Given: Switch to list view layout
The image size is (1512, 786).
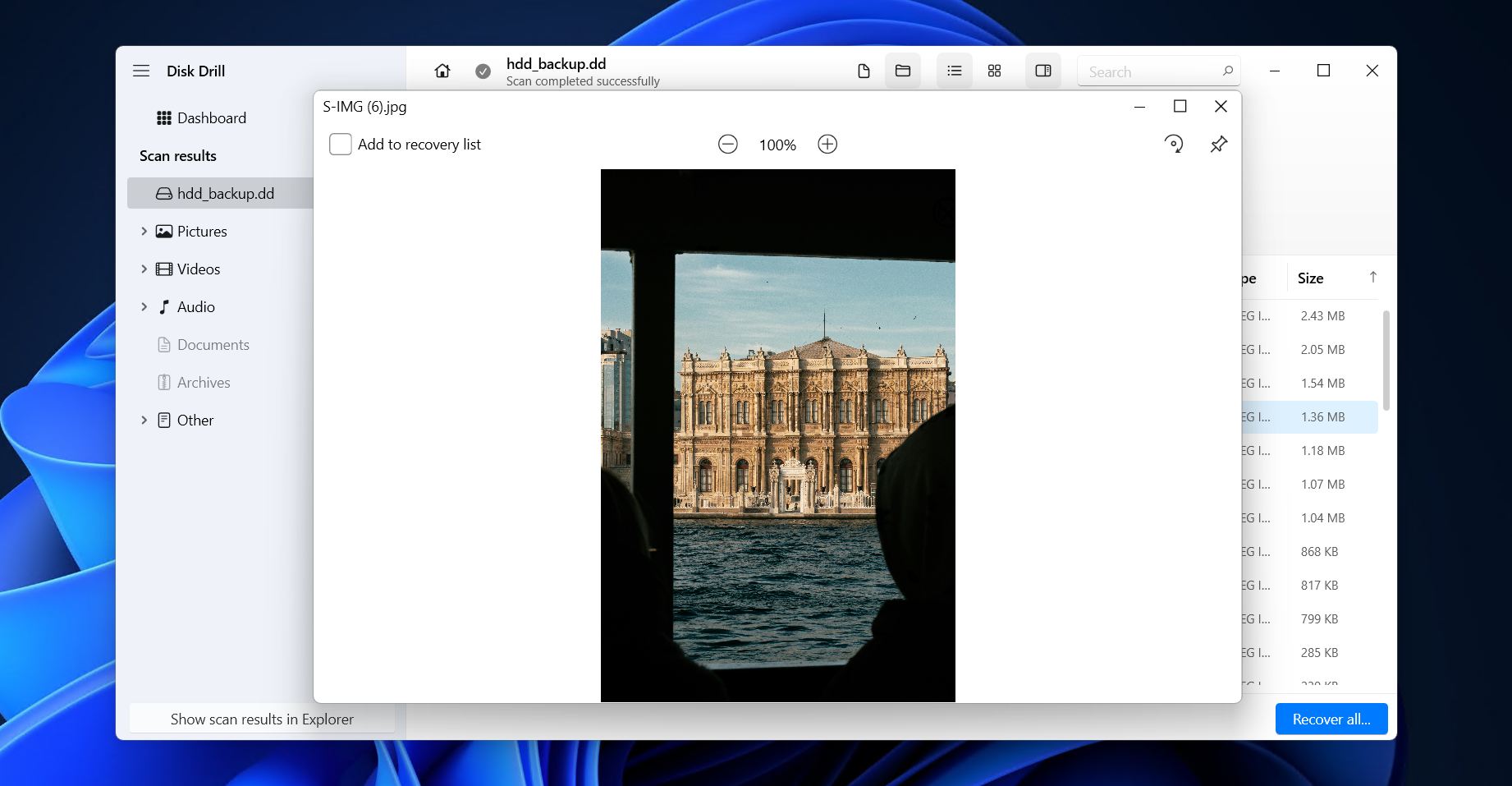Looking at the screenshot, I should (x=954, y=71).
